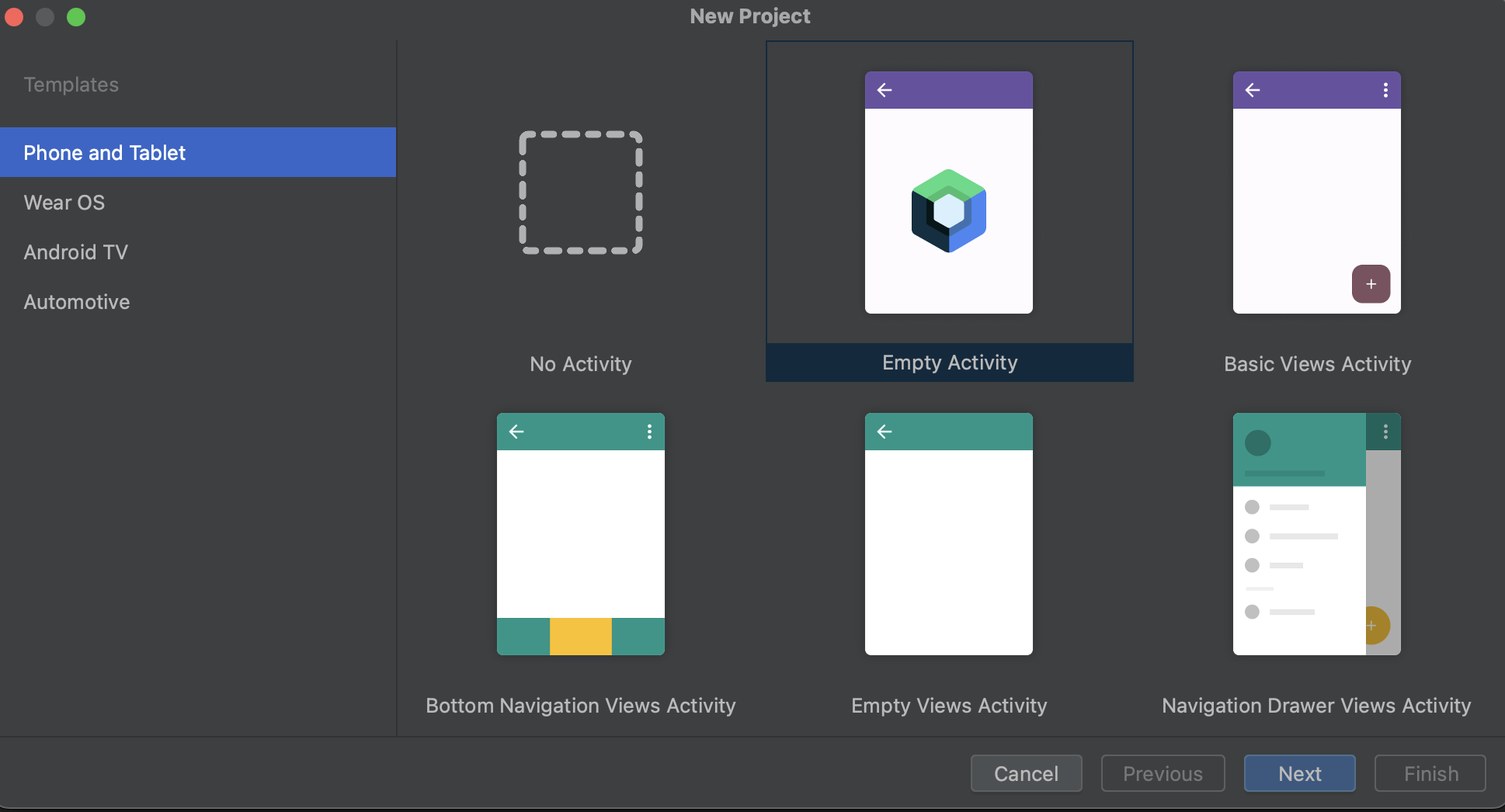The height and width of the screenshot is (812, 1505).
Task: Click back arrow in Empty Activity preview
Action: click(x=885, y=90)
